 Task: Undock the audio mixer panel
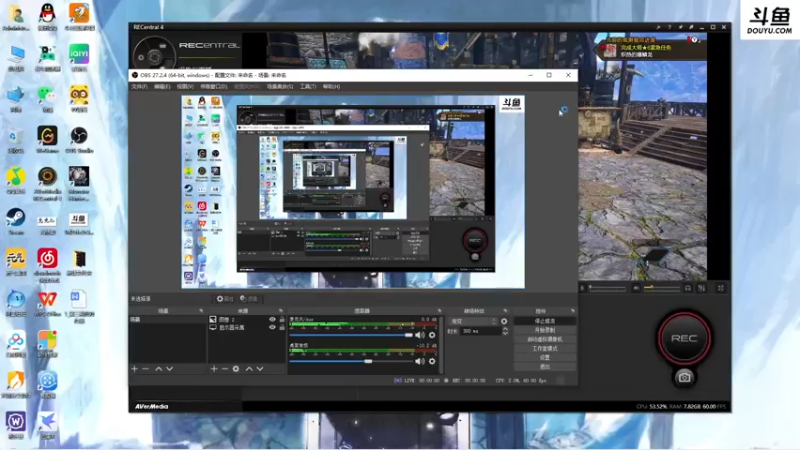click(x=439, y=311)
